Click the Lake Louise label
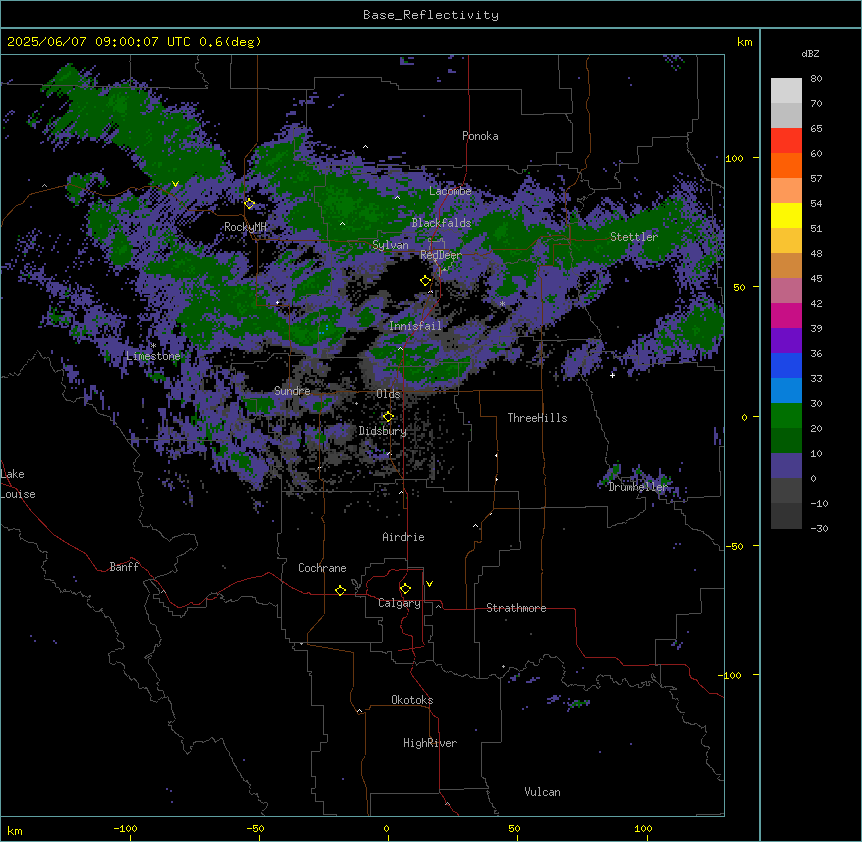 [x=18, y=484]
